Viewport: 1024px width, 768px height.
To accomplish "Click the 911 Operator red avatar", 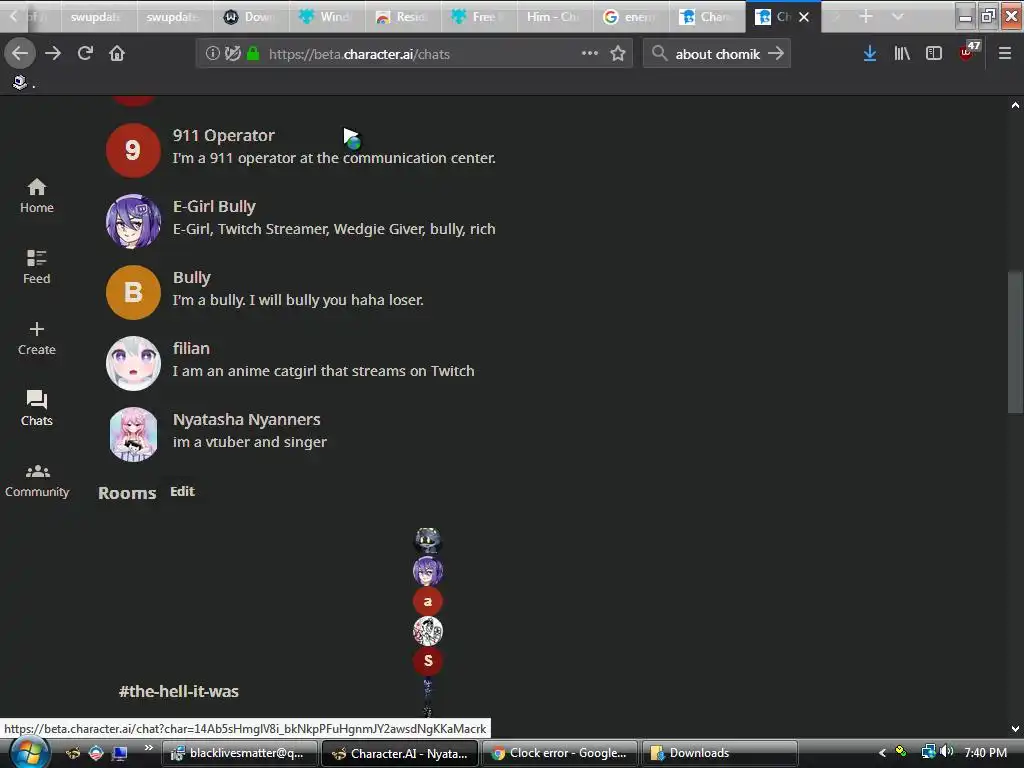I will [133, 150].
